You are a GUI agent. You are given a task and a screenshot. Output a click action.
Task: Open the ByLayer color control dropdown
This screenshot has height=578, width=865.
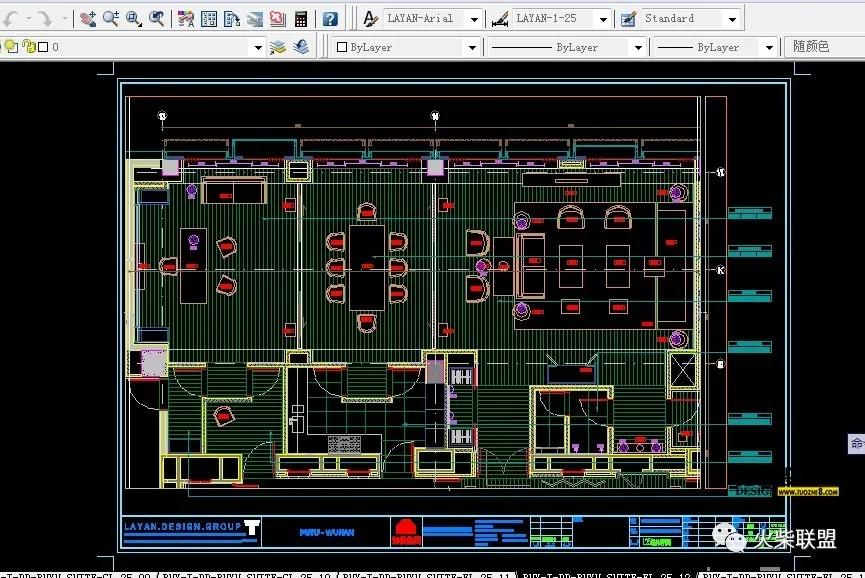(x=472, y=47)
